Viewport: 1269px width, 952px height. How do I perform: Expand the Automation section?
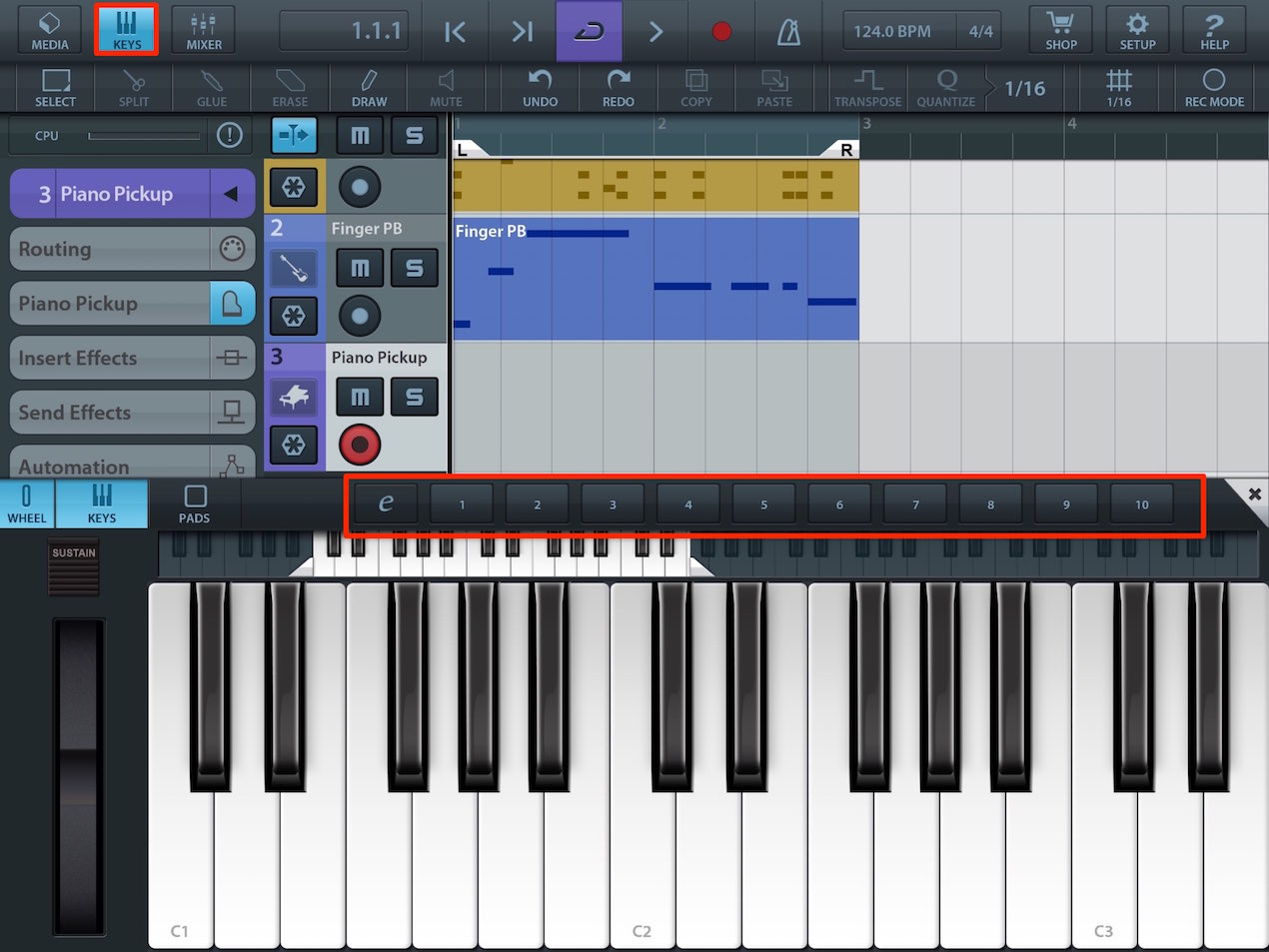point(132,462)
